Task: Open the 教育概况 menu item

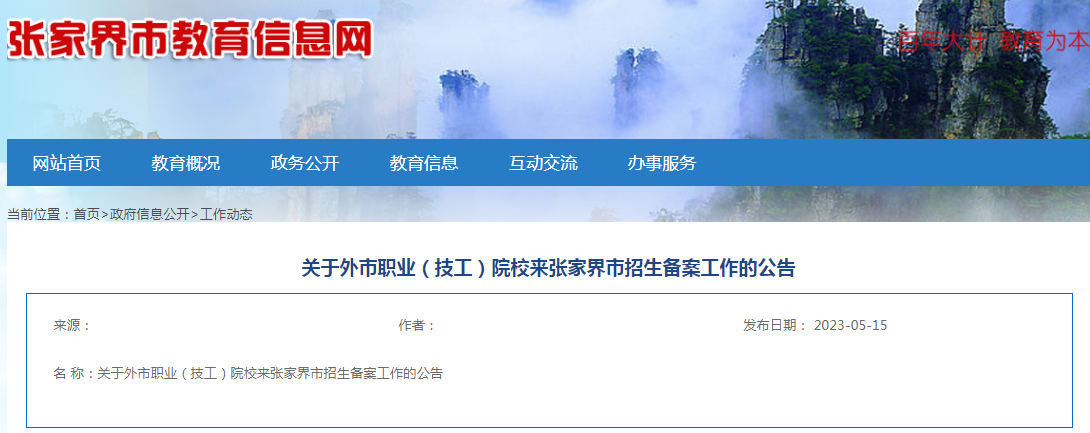Action: [x=186, y=163]
